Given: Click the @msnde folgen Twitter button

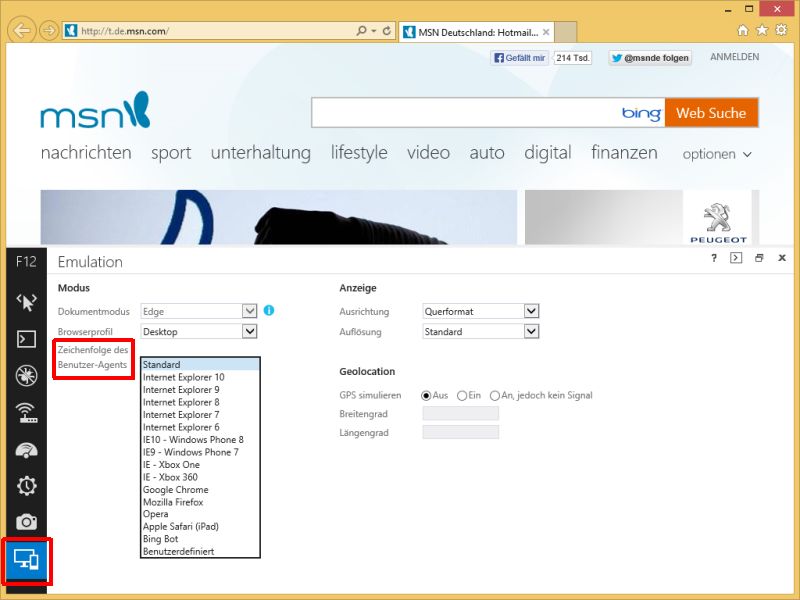Looking at the screenshot, I should click(650, 58).
